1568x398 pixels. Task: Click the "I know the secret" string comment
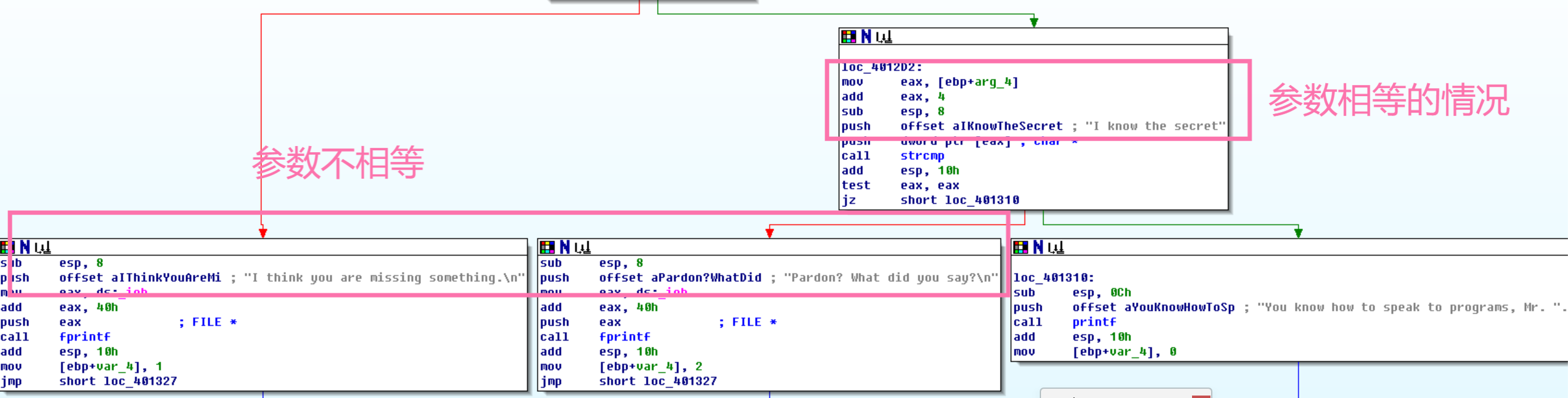pos(1156,126)
